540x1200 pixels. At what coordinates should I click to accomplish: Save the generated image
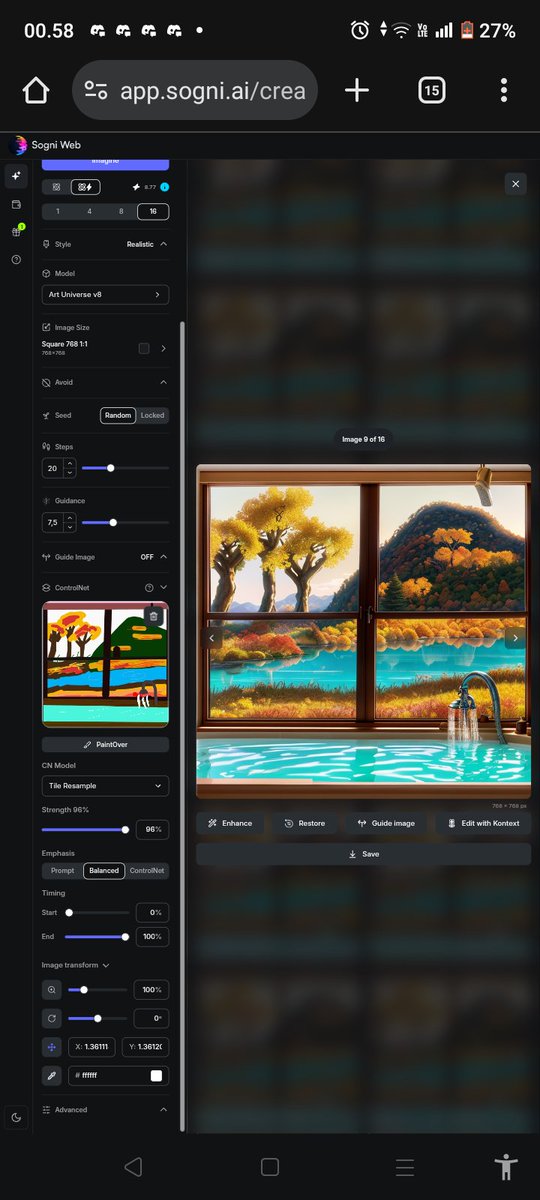coord(363,854)
